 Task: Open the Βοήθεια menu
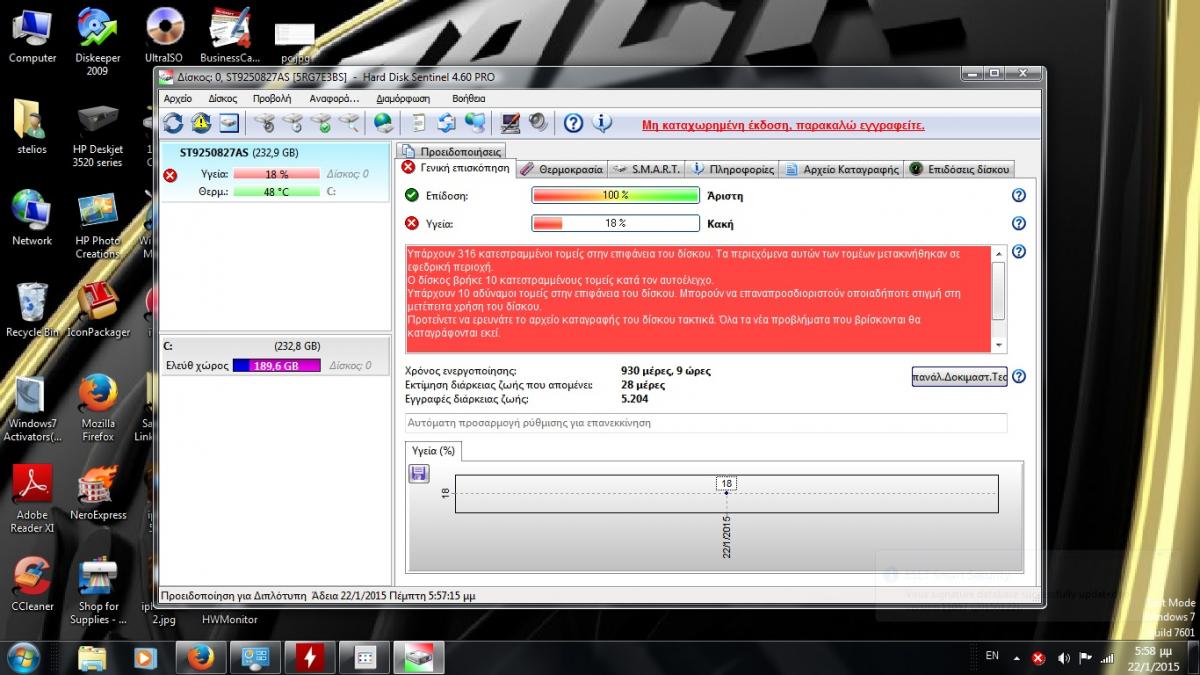point(469,98)
